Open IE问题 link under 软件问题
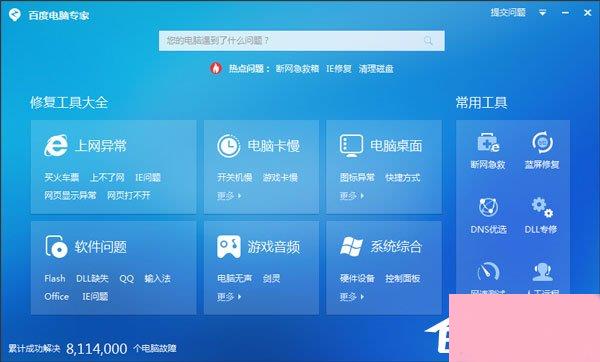The image size is (600, 362). pyautogui.click(x=95, y=297)
